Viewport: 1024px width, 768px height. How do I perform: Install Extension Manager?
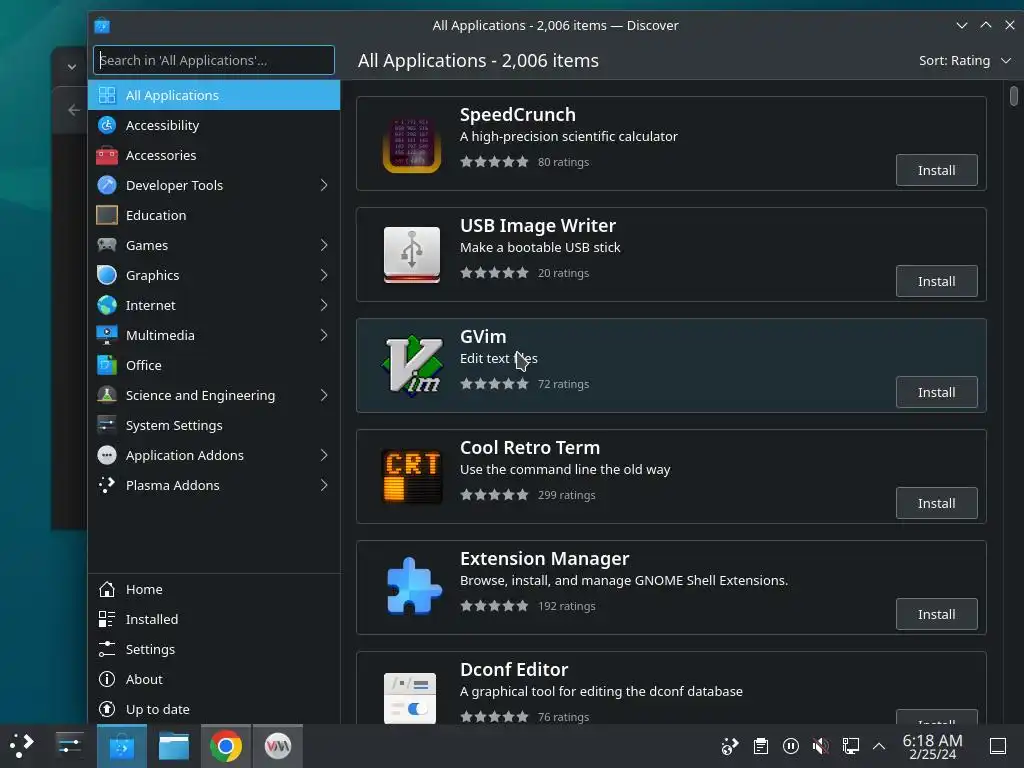click(936, 615)
